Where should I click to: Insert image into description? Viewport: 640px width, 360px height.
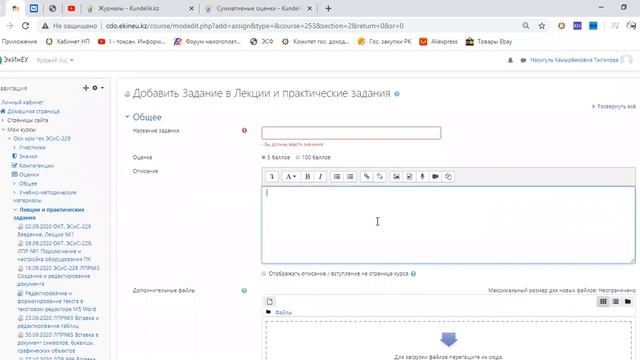point(396,176)
